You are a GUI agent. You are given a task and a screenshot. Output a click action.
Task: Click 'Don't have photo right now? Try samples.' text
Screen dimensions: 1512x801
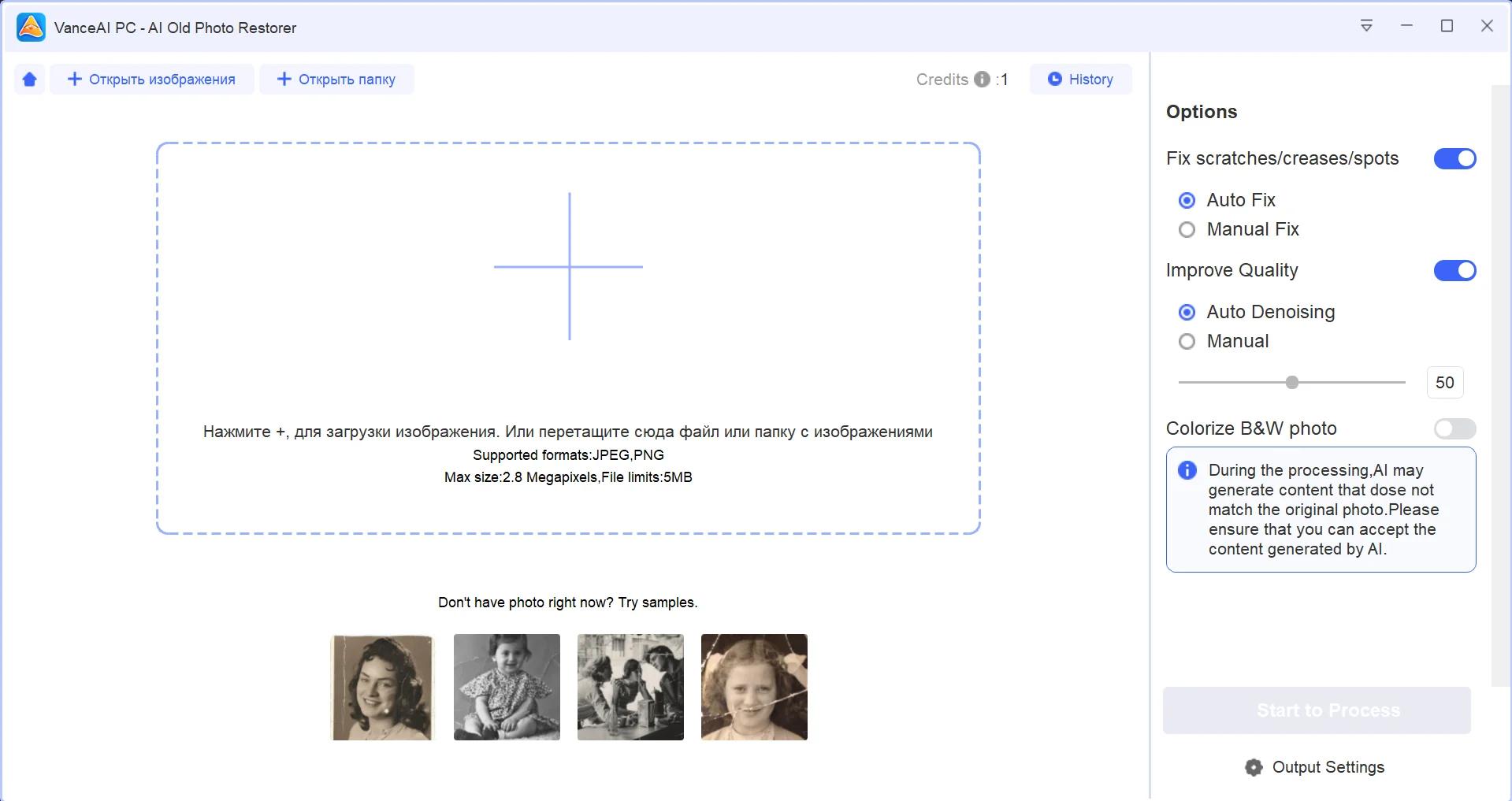(x=568, y=603)
